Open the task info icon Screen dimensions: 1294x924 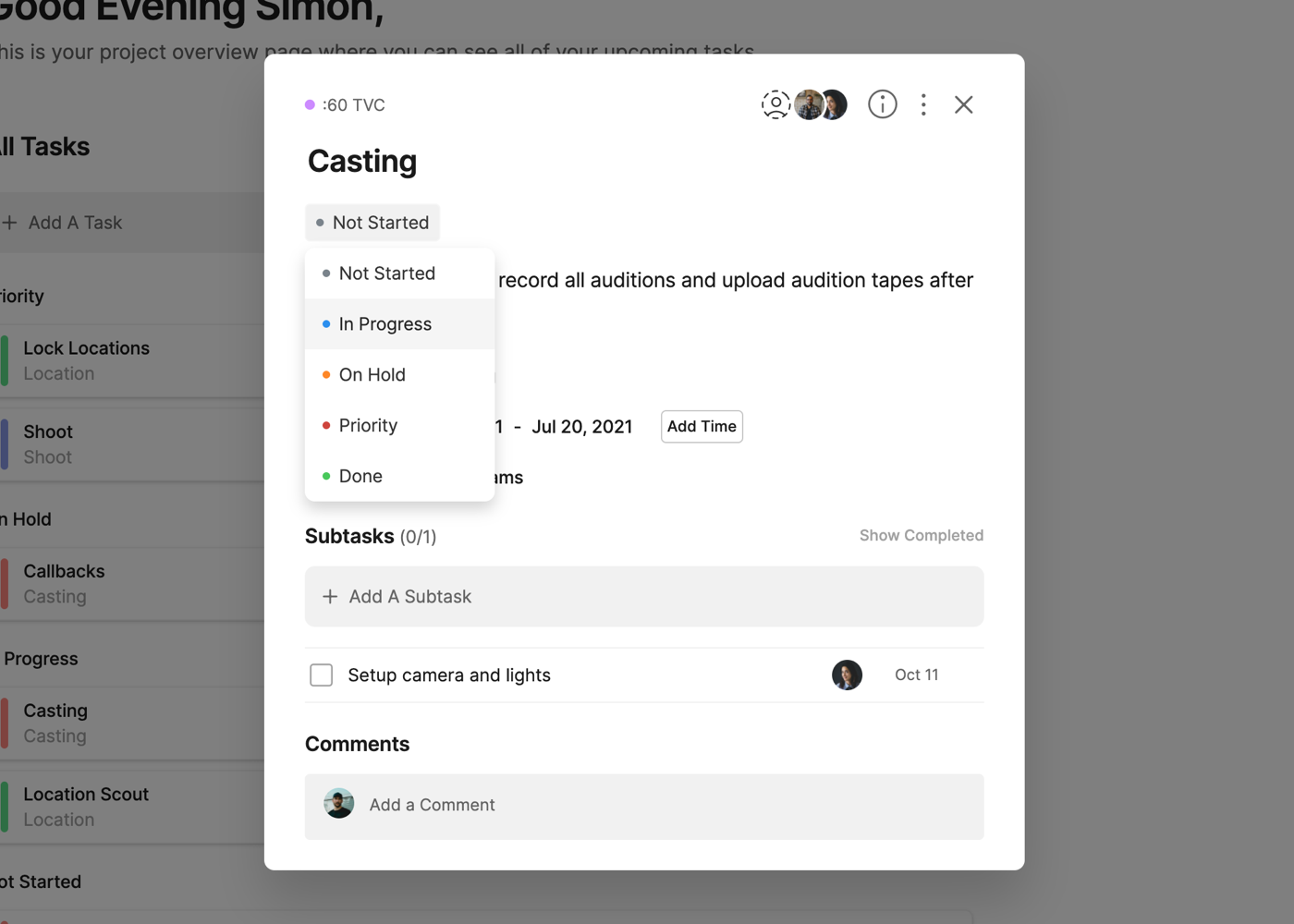[x=883, y=104]
